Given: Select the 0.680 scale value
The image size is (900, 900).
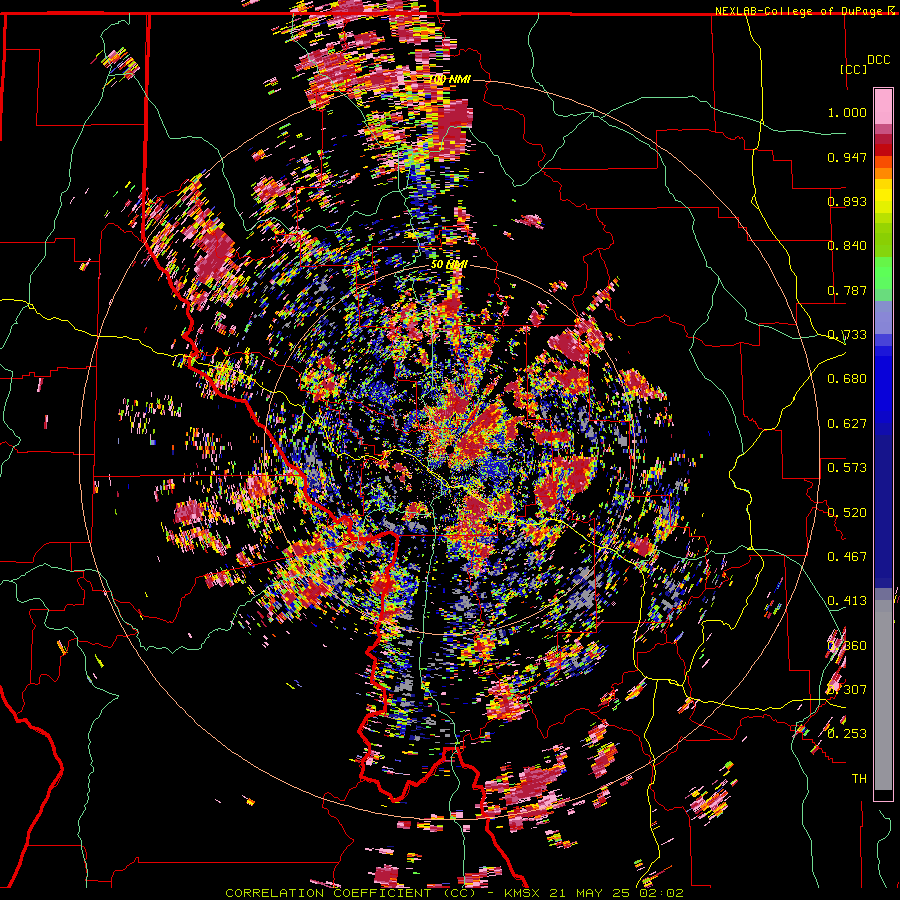Looking at the screenshot, I should (x=847, y=379).
